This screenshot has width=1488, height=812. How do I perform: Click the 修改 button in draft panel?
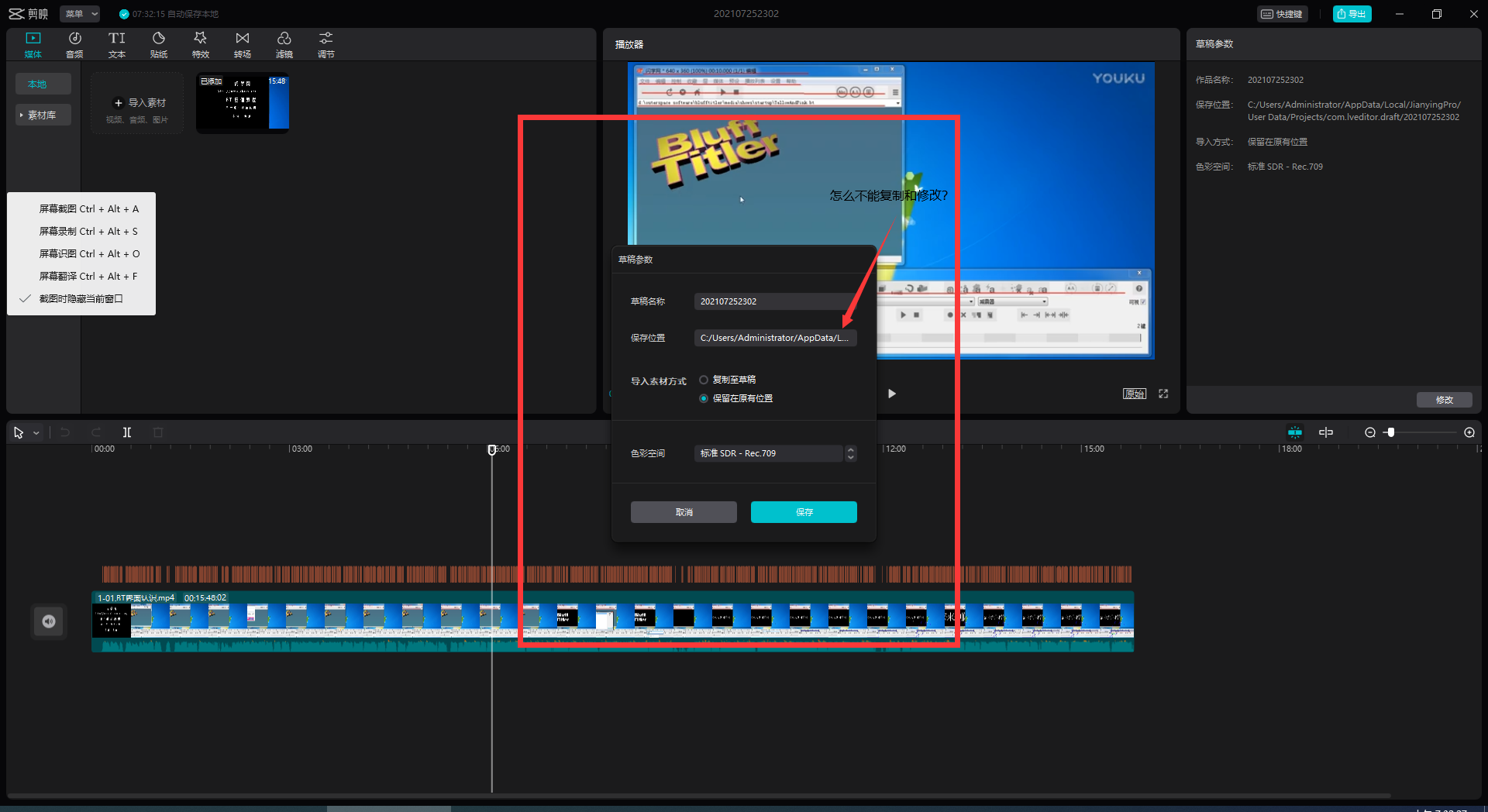[1445, 400]
